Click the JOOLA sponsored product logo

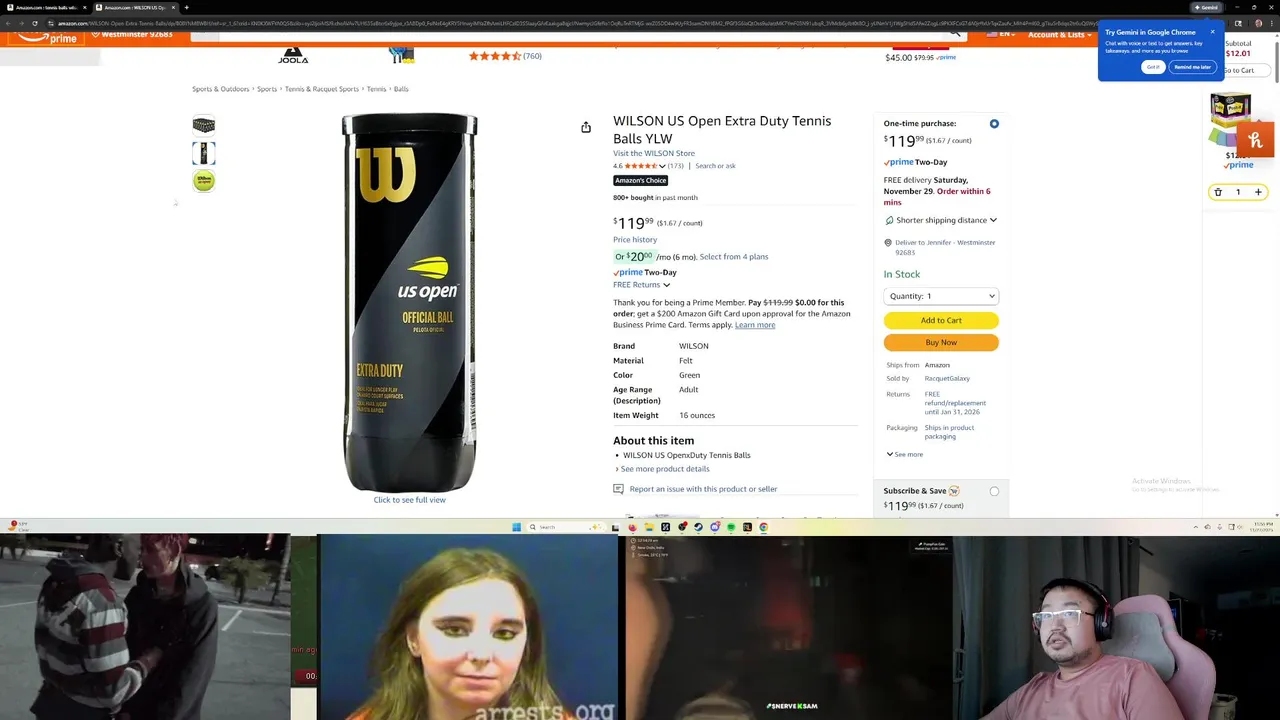pos(293,55)
